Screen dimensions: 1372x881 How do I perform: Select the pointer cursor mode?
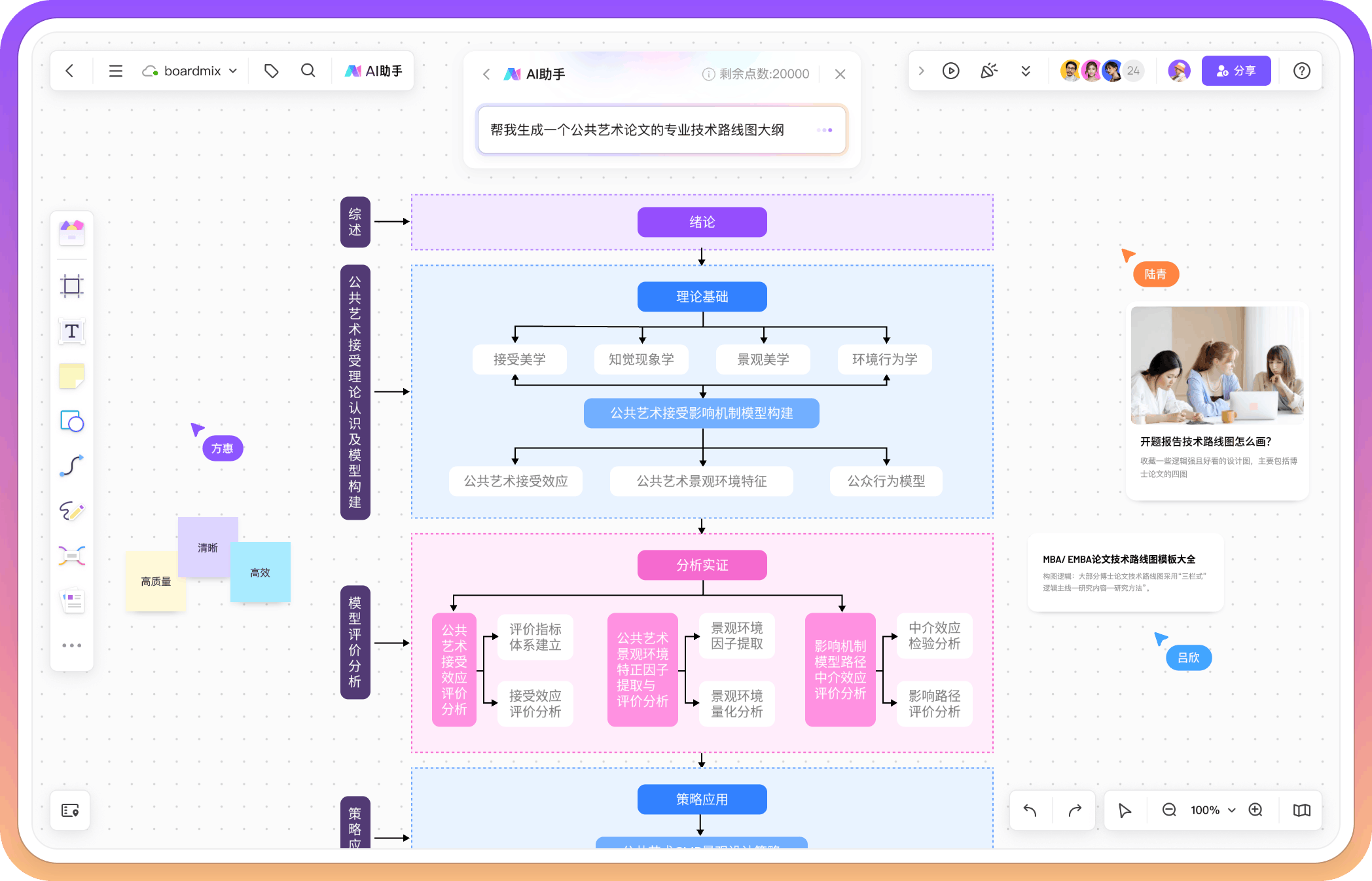coord(1125,810)
